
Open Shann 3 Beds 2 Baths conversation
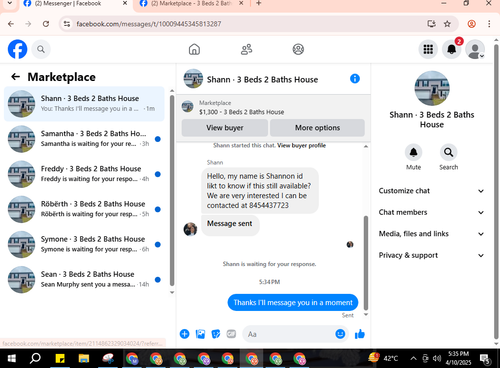tap(84, 104)
